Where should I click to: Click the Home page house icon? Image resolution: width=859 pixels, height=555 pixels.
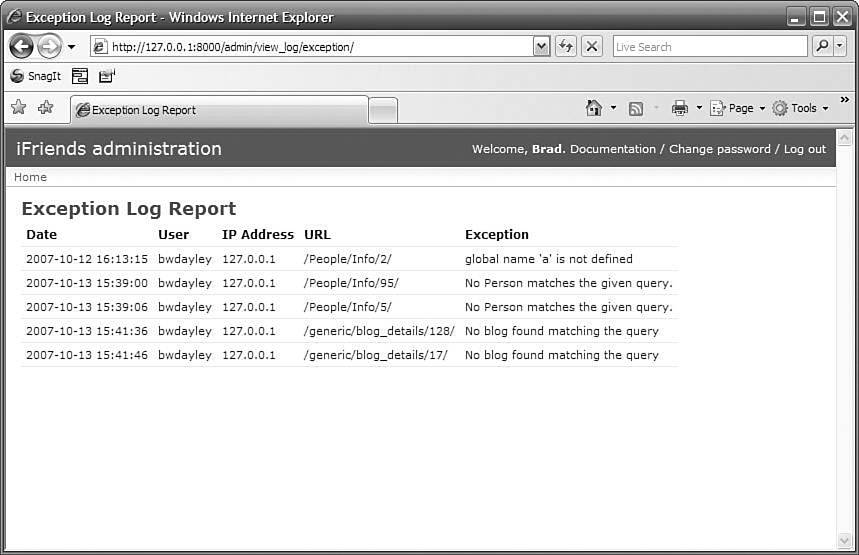coord(594,108)
